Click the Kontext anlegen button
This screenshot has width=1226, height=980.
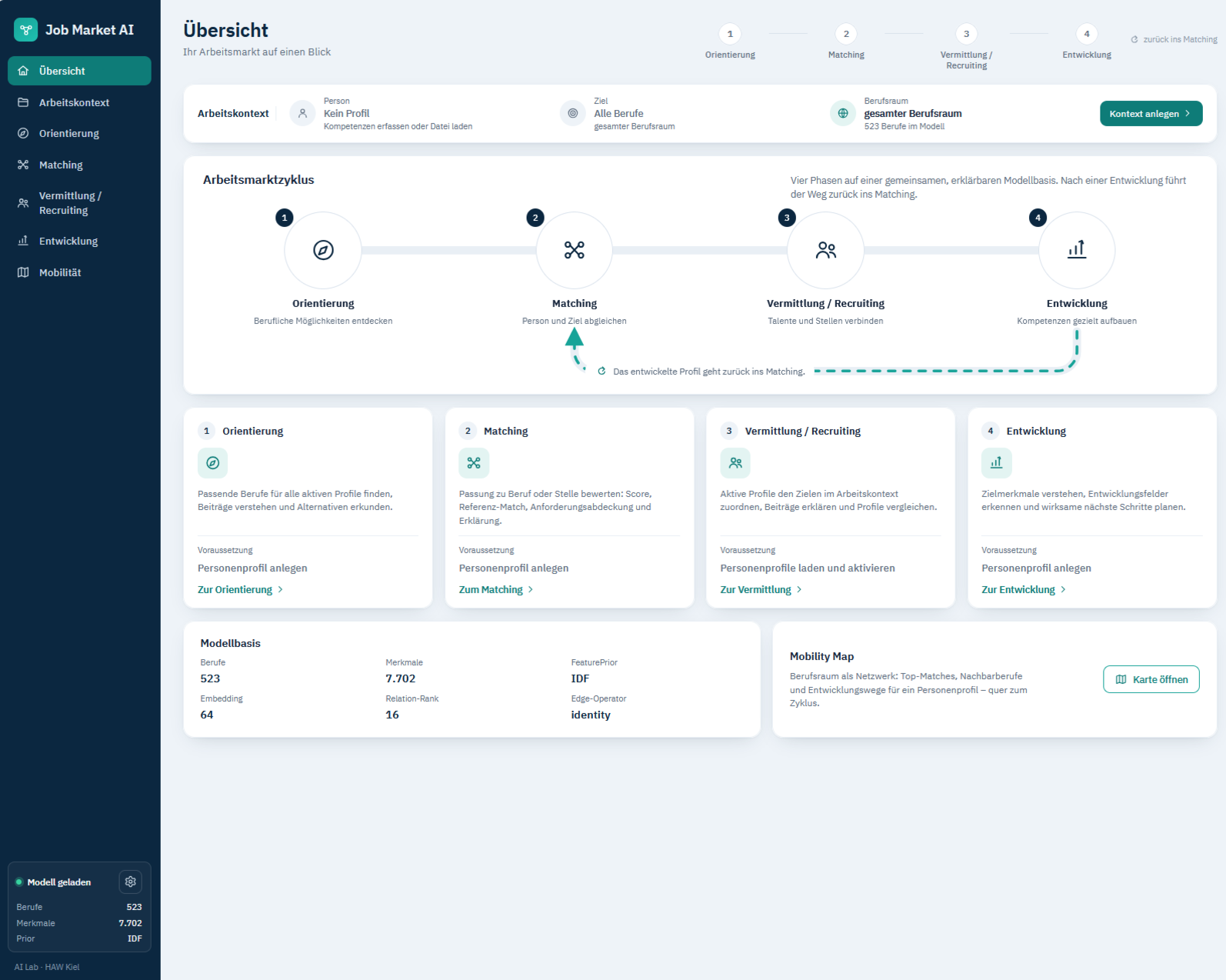click(x=1151, y=113)
